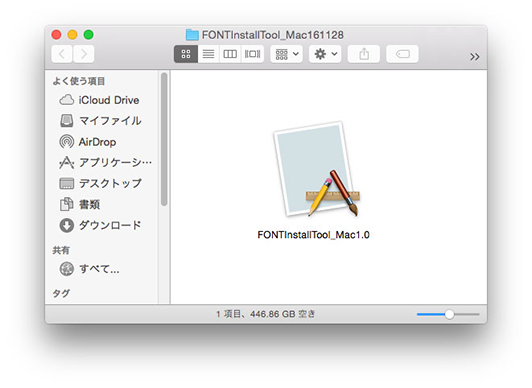Open the gear action menu

(325, 54)
